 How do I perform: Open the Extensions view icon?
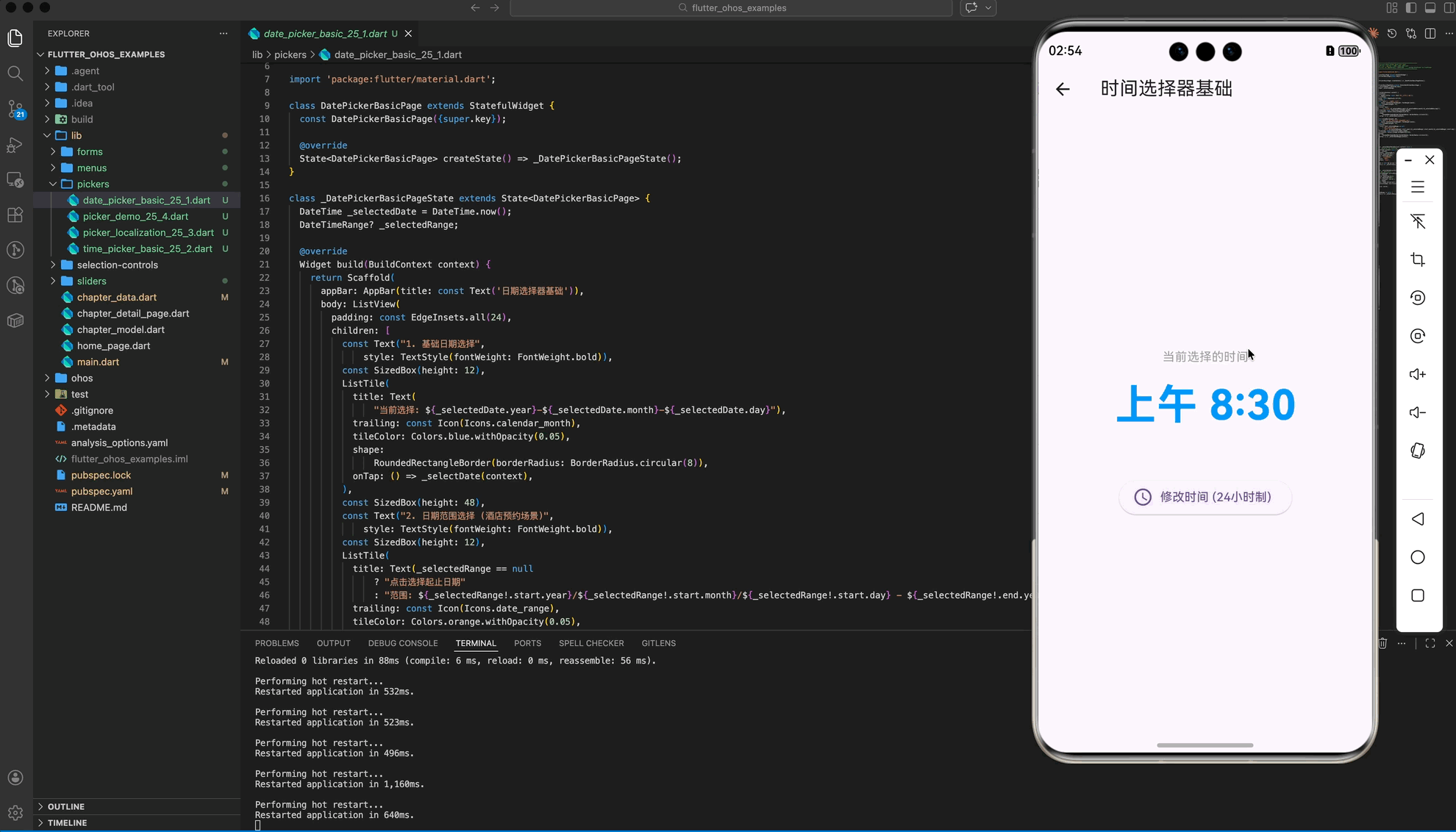point(15,215)
